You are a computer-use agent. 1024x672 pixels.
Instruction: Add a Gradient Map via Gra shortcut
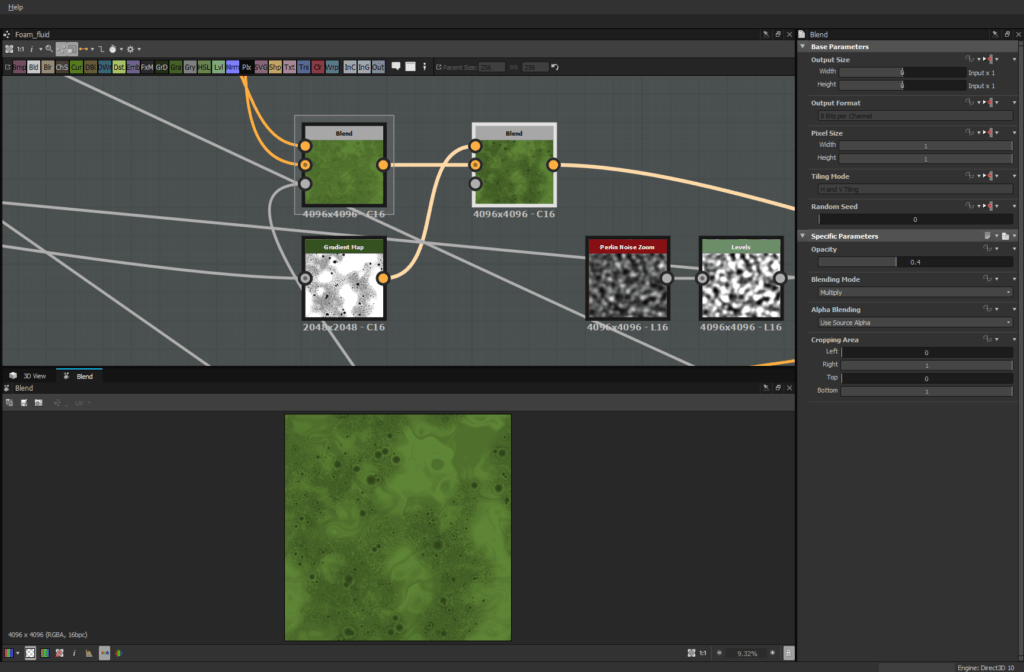coord(176,67)
